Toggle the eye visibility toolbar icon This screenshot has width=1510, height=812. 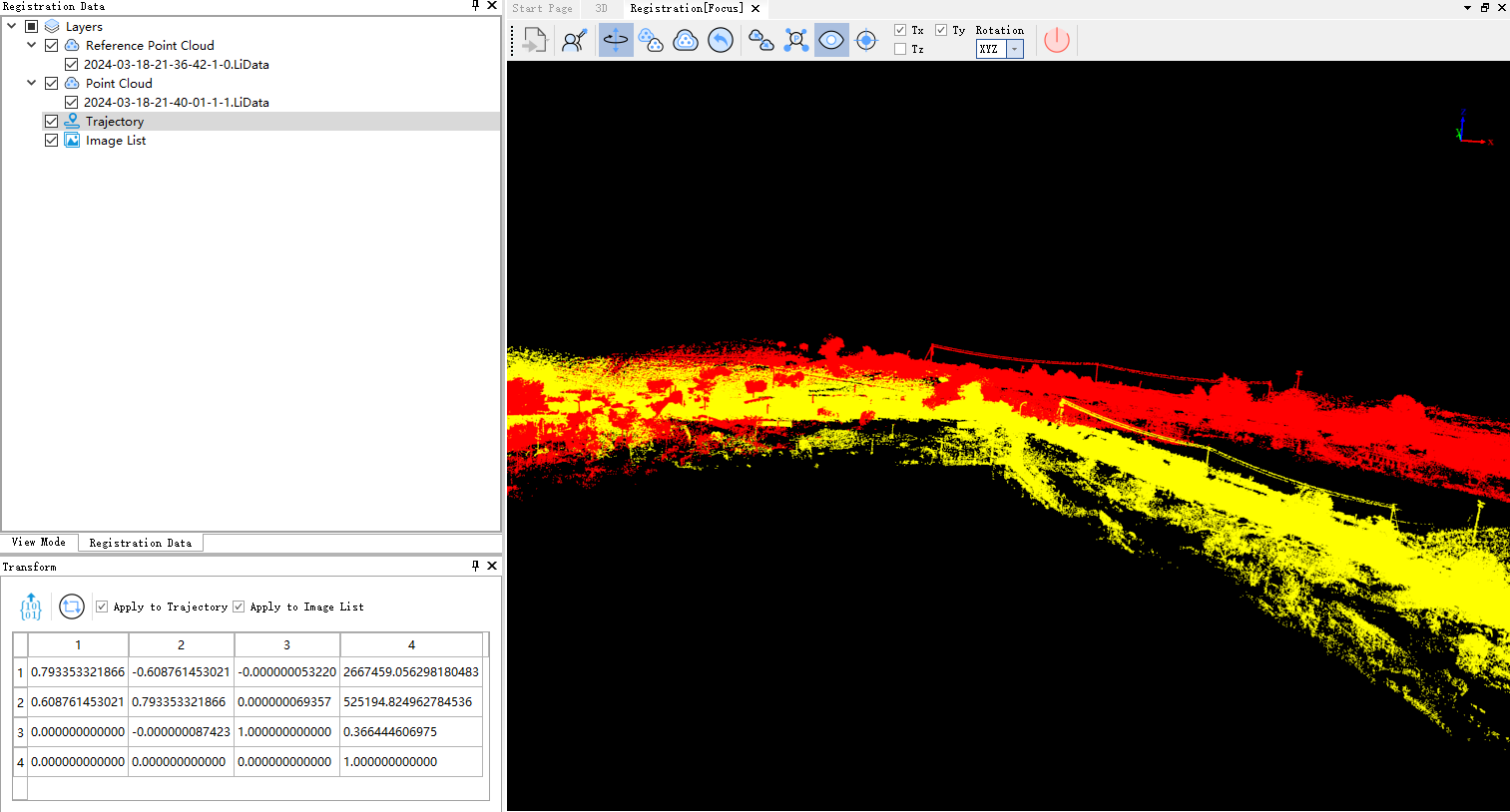[831, 41]
